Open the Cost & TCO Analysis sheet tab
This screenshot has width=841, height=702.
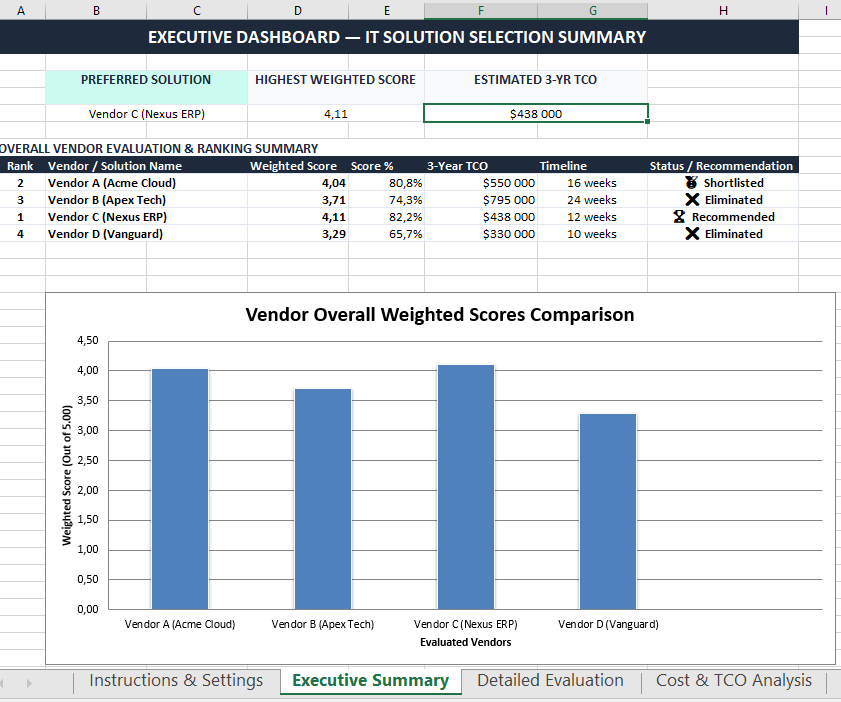[734, 680]
